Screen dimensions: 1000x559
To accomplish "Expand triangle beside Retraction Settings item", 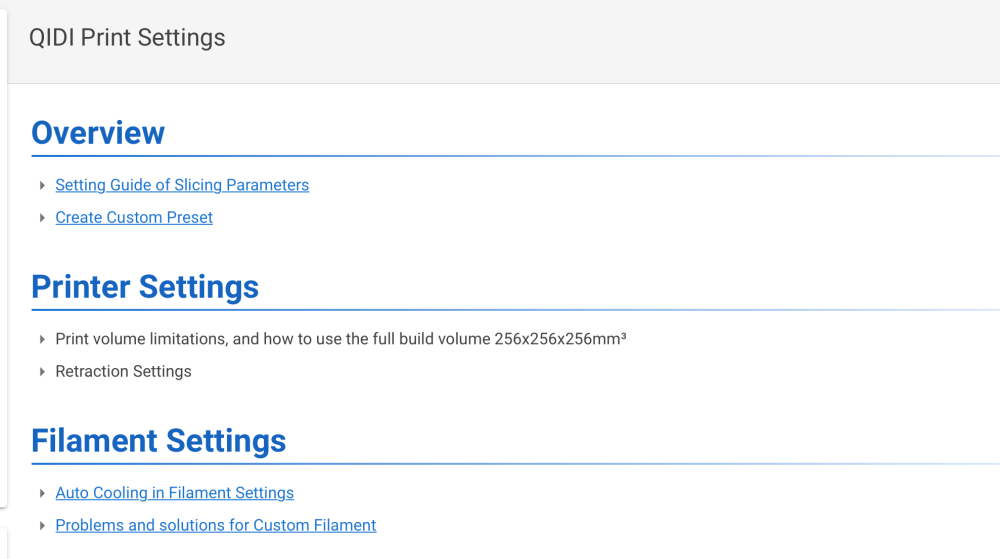I will (x=42, y=371).
